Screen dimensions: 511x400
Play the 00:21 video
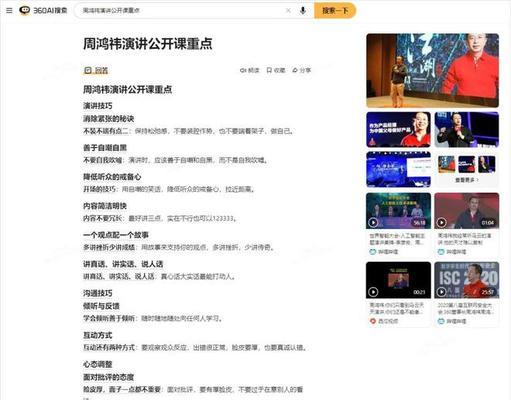(398, 280)
